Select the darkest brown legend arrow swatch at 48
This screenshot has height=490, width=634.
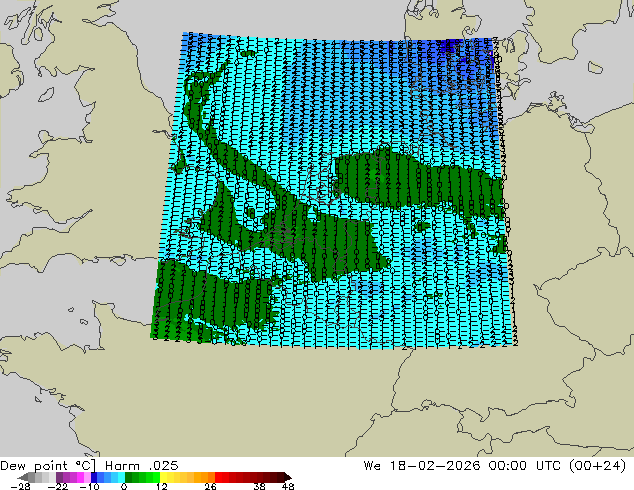coord(287,477)
